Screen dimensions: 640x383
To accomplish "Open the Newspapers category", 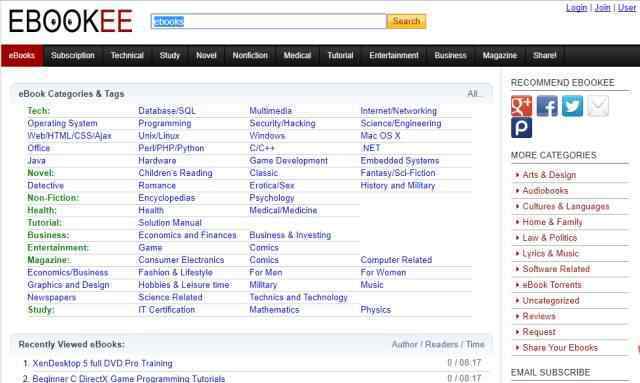I will [x=52, y=298].
